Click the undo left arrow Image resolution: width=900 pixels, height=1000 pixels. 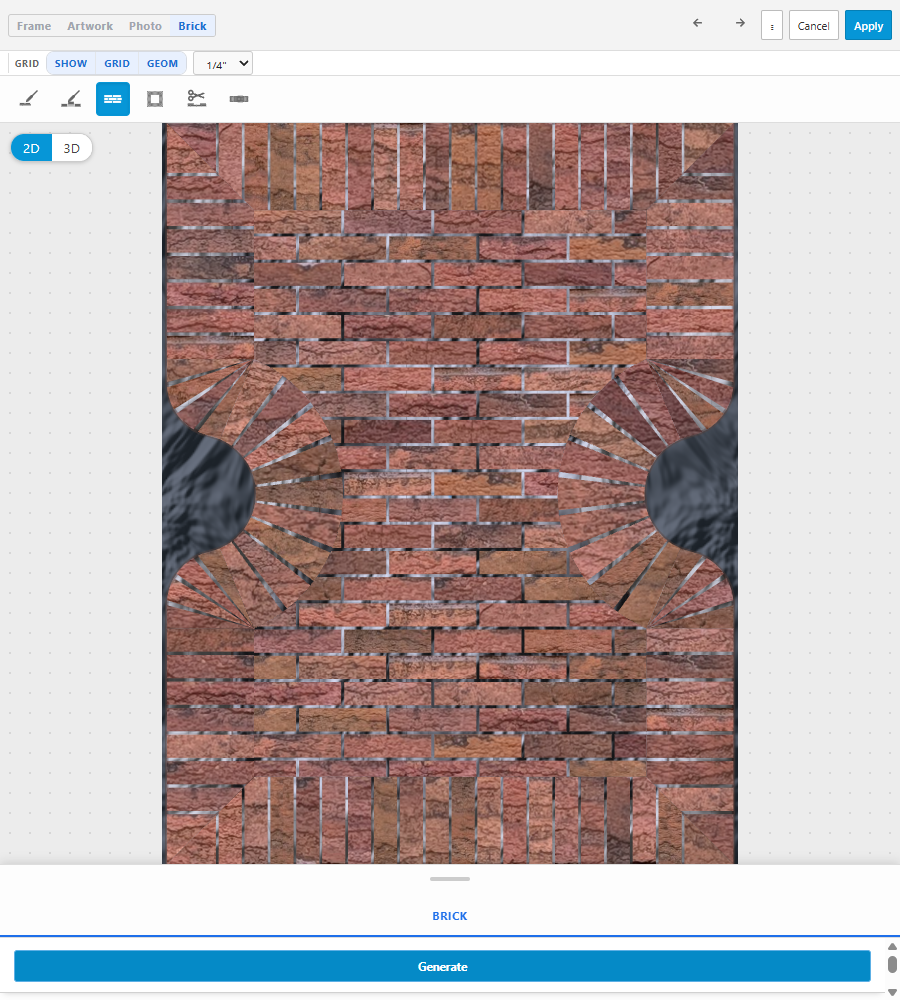click(698, 24)
